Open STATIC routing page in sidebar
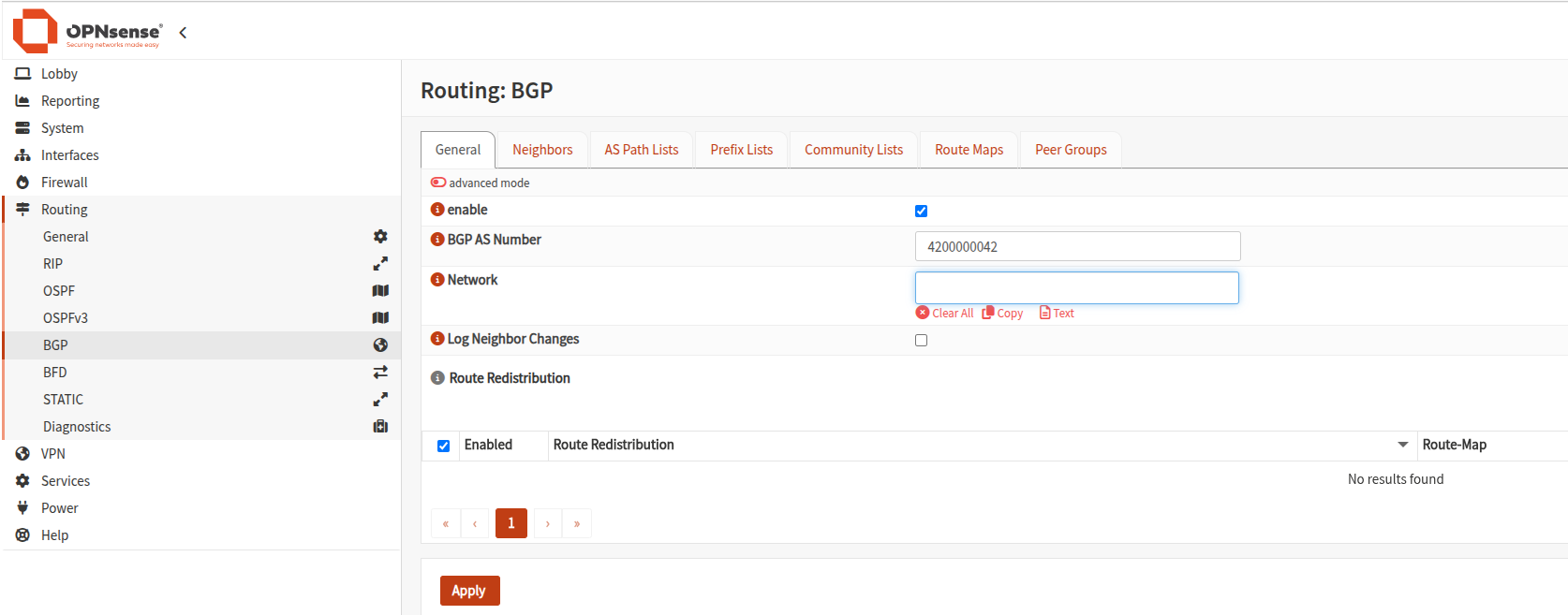 201,400
